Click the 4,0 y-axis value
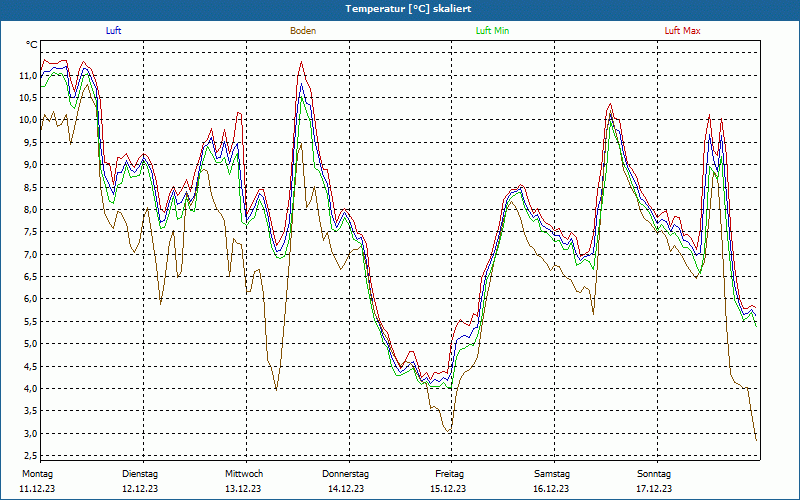800x500 pixels. (x=30, y=389)
